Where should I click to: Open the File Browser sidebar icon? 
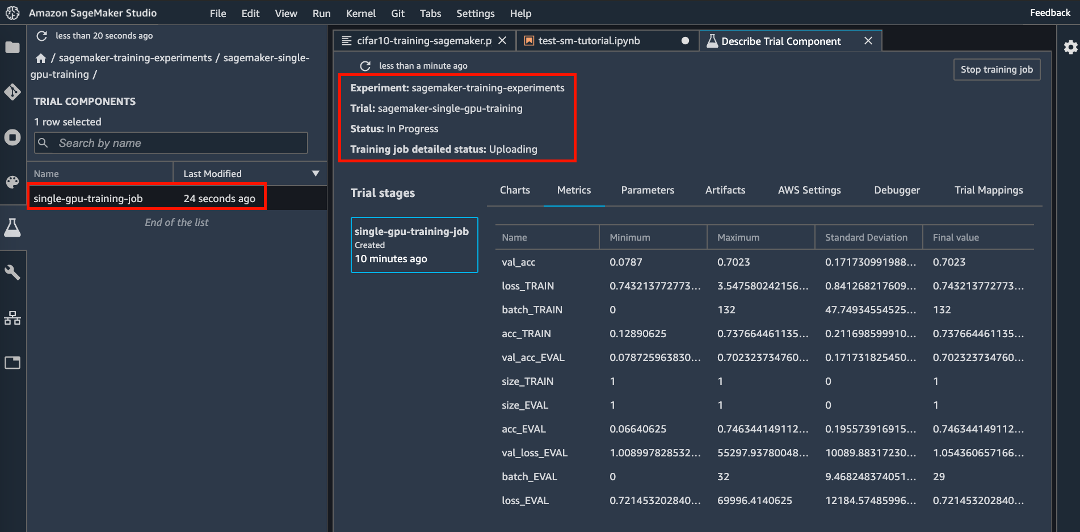click(12, 47)
